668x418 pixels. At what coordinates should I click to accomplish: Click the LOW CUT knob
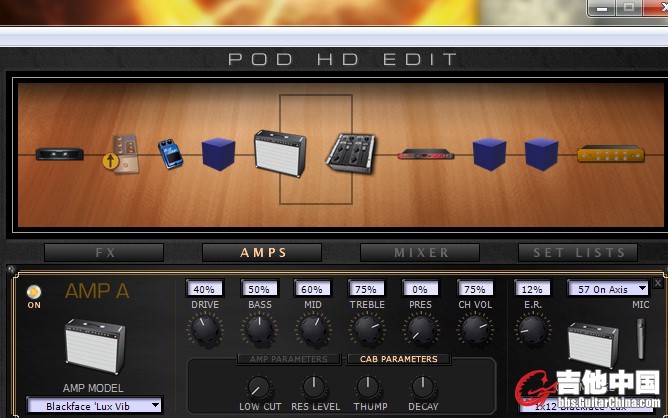[259, 388]
